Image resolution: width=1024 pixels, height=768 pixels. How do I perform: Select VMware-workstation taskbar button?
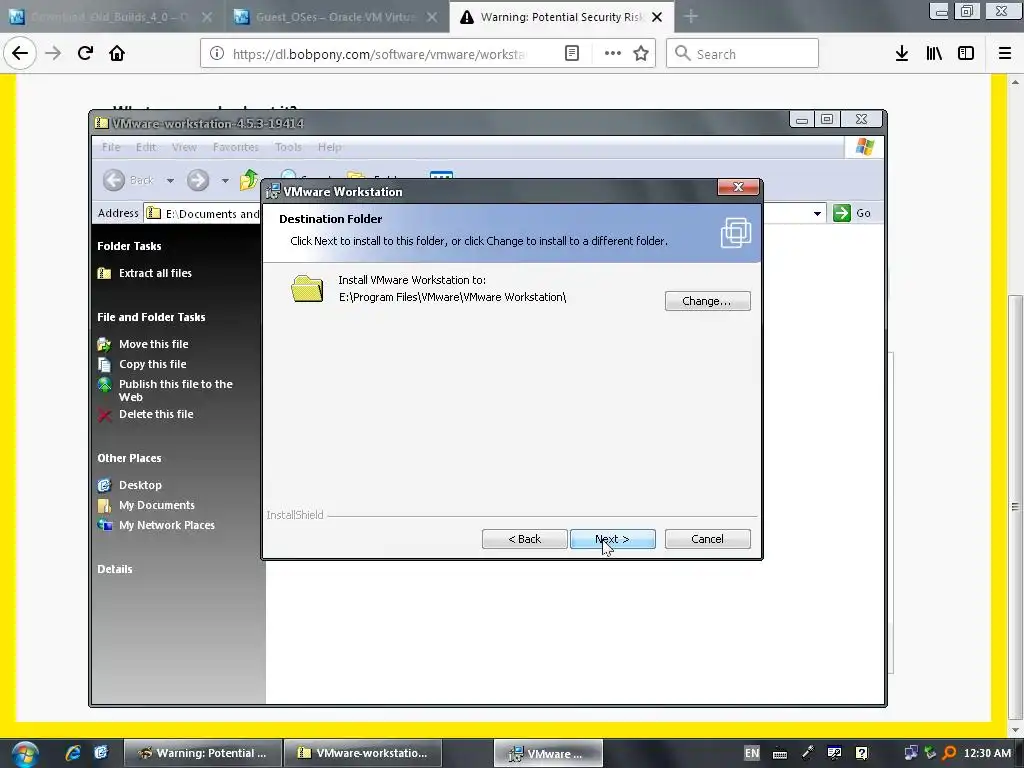point(363,753)
